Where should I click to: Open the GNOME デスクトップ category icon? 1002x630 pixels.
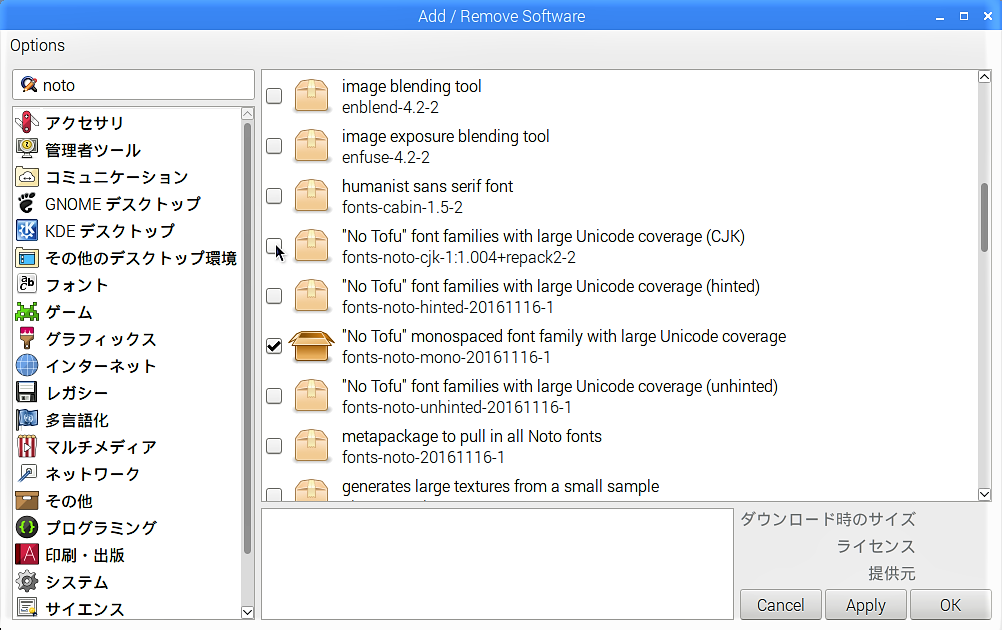(x=27, y=204)
